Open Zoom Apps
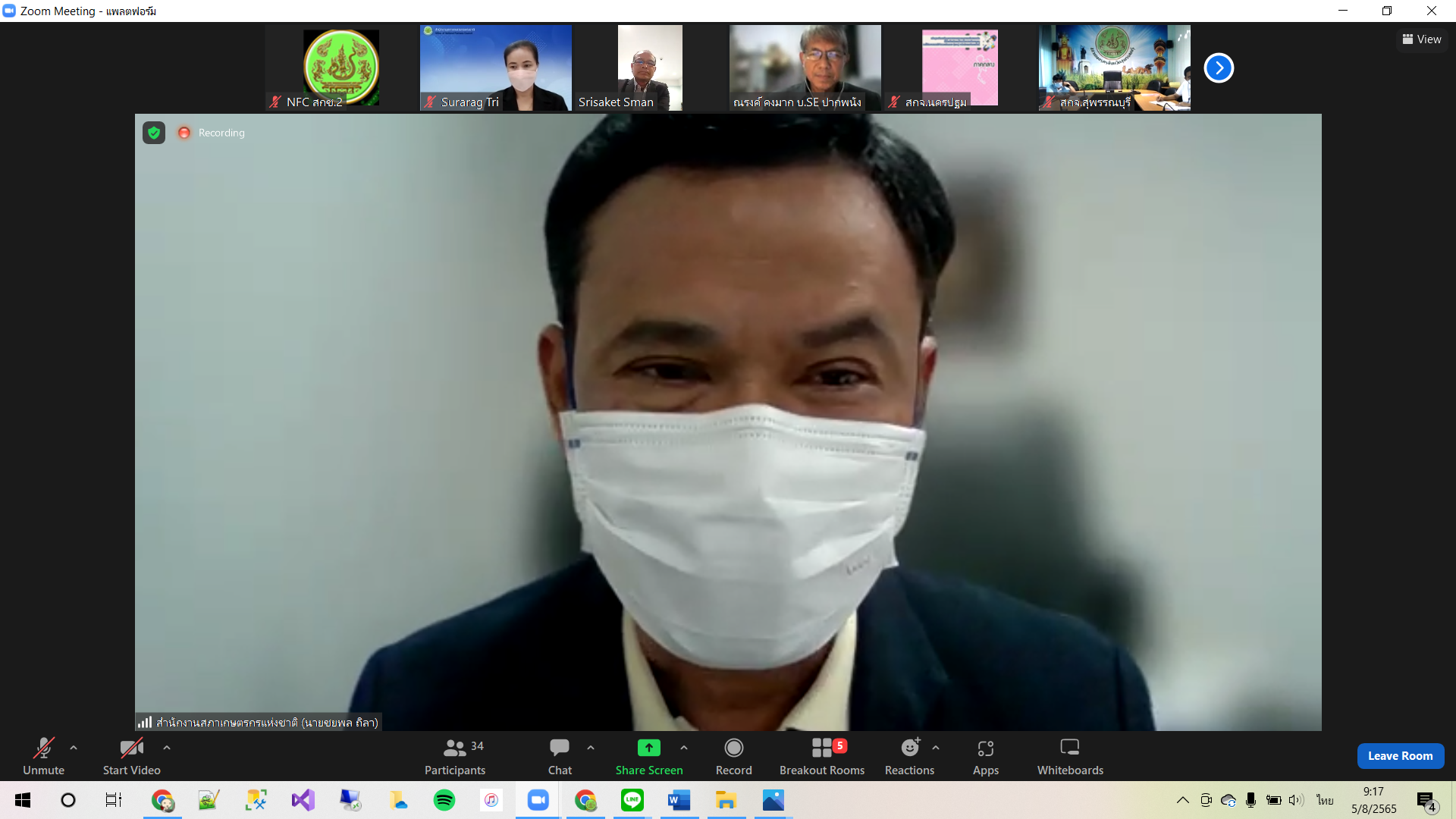Screen dimensions: 1456x819 [x=985, y=756]
